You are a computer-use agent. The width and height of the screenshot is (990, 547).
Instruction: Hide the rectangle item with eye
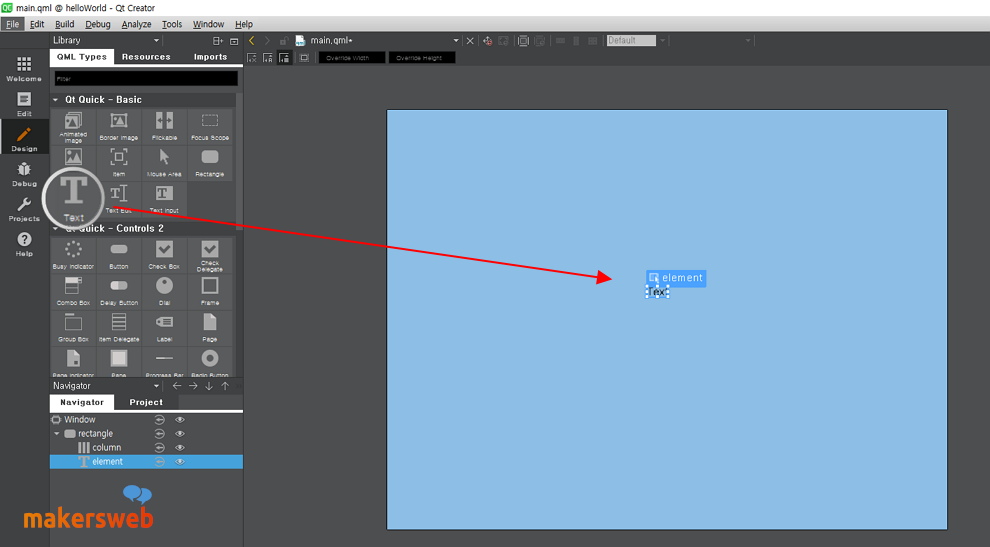[x=180, y=433]
